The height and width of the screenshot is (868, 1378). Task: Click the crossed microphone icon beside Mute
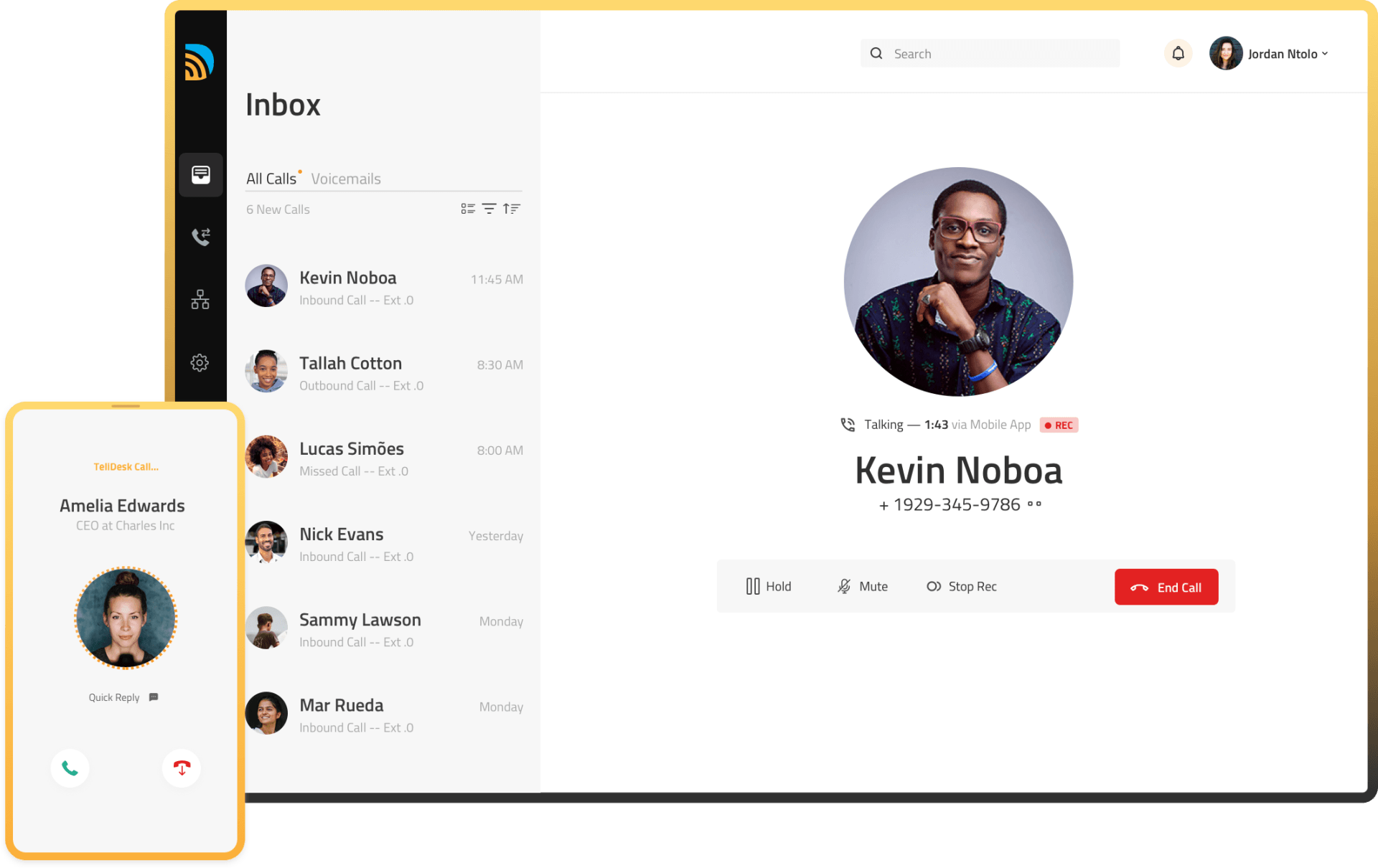click(844, 587)
